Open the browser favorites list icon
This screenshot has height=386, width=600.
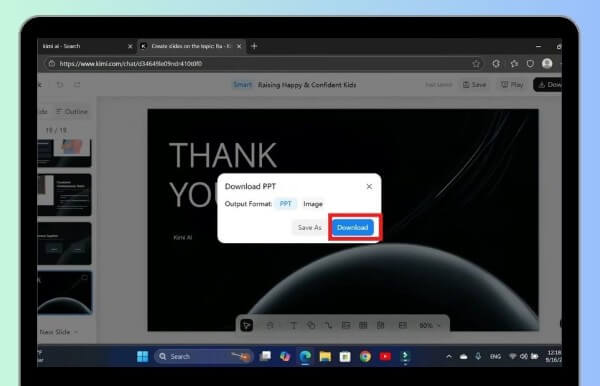(x=514, y=64)
